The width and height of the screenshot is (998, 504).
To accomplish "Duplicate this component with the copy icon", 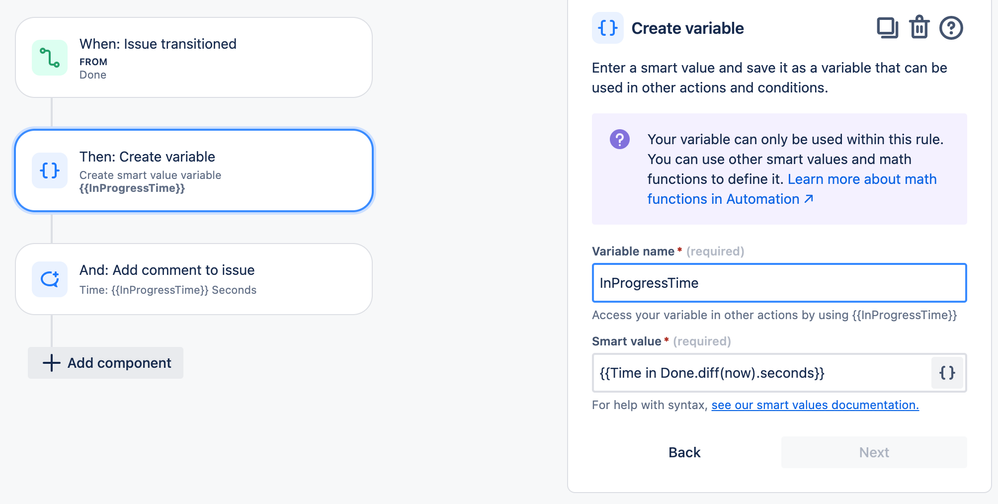I will click(887, 28).
